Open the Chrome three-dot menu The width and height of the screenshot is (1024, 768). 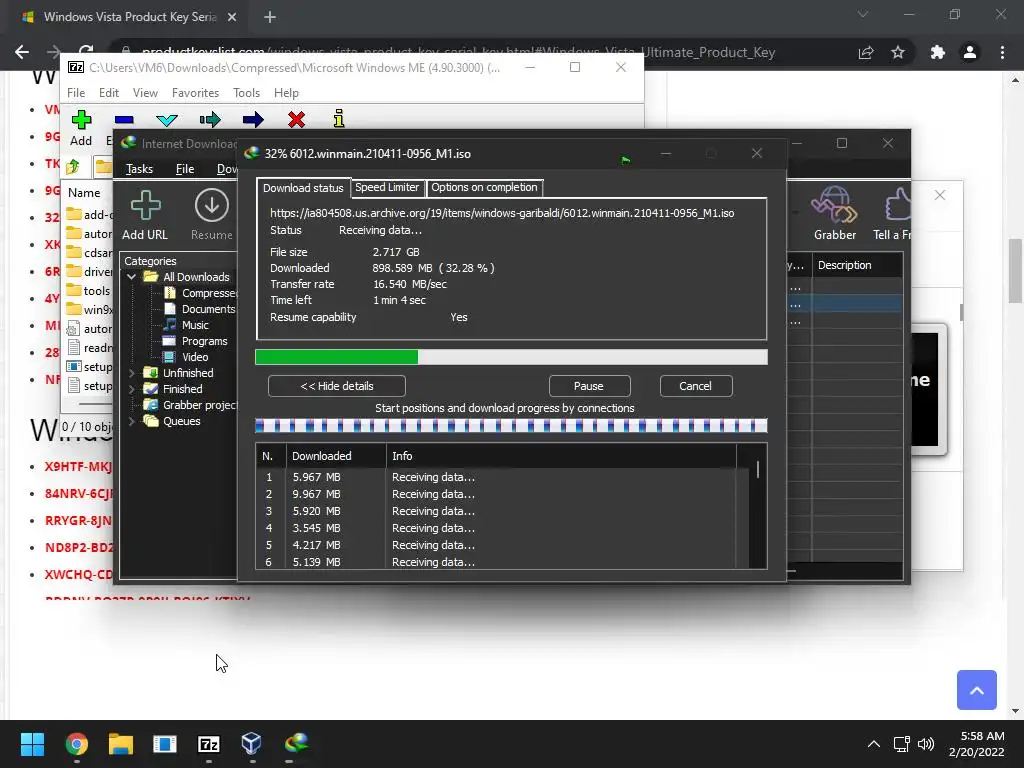pos(1002,52)
